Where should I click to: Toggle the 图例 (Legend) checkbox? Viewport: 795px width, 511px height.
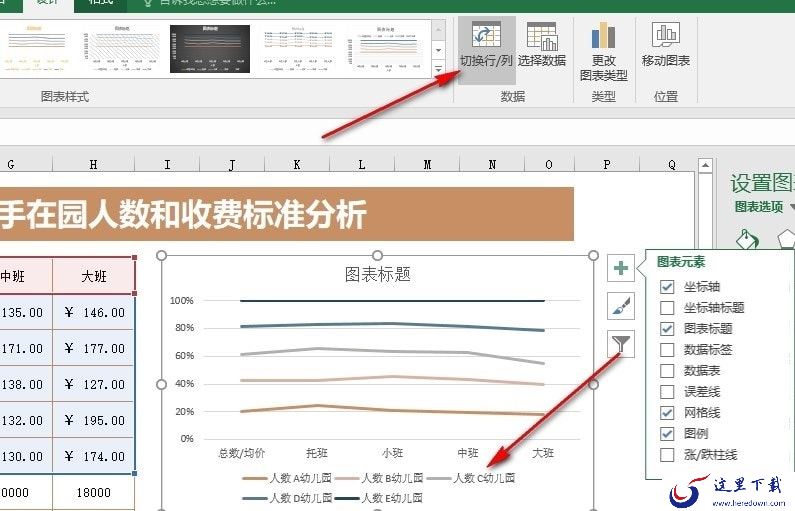[667, 433]
